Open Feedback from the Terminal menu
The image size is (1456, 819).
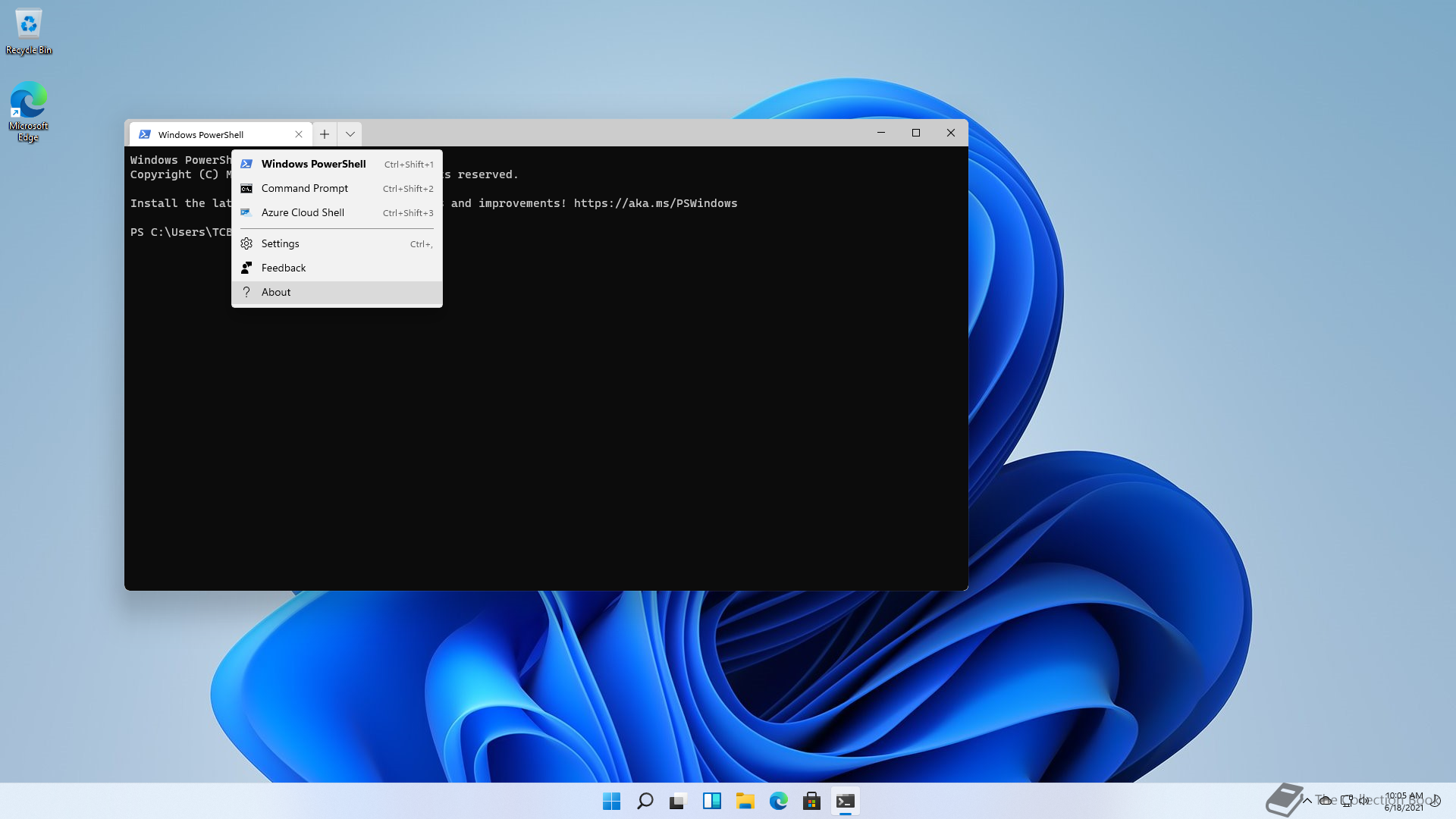tap(337, 268)
